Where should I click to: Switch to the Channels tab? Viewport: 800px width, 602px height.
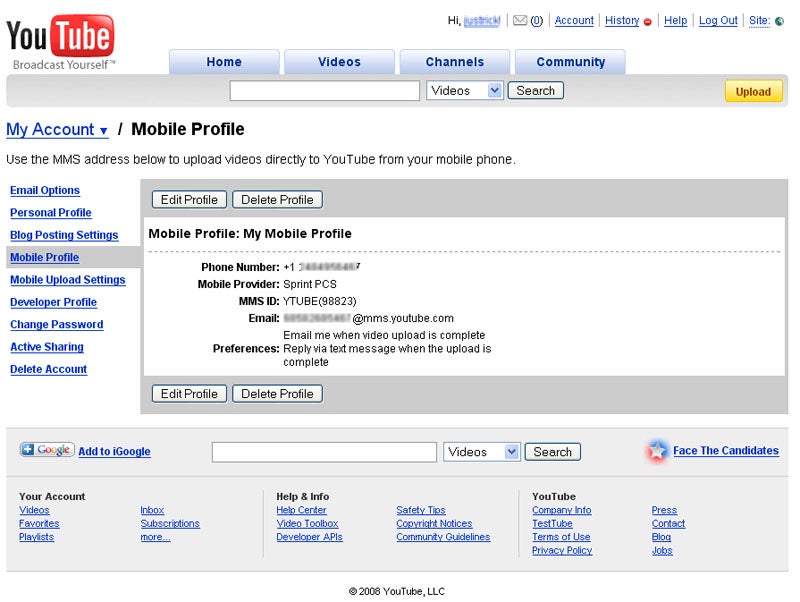click(x=455, y=62)
